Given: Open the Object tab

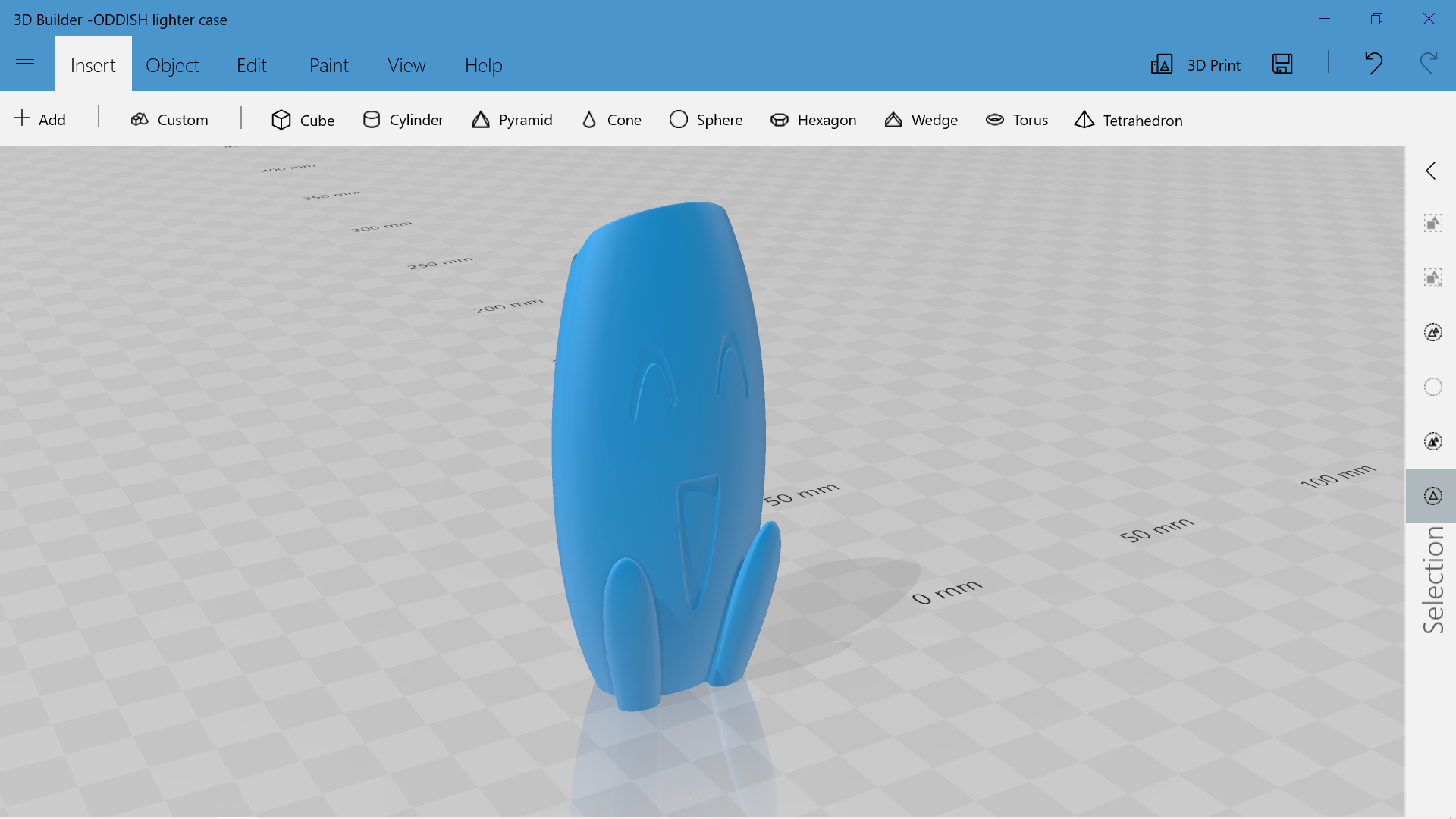Looking at the screenshot, I should pyautogui.click(x=172, y=65).
